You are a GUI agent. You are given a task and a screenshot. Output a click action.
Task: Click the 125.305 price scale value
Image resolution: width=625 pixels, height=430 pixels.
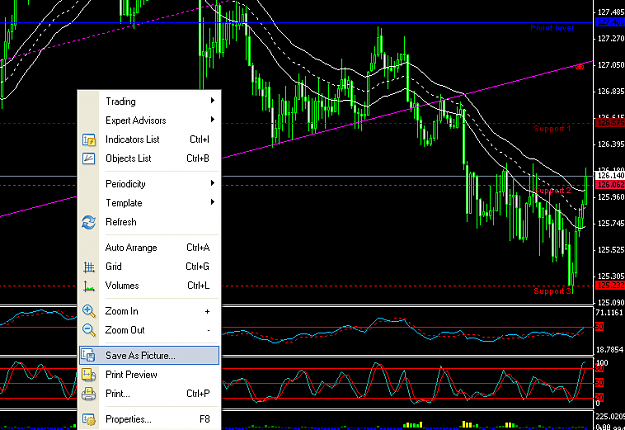coord(611,276)
